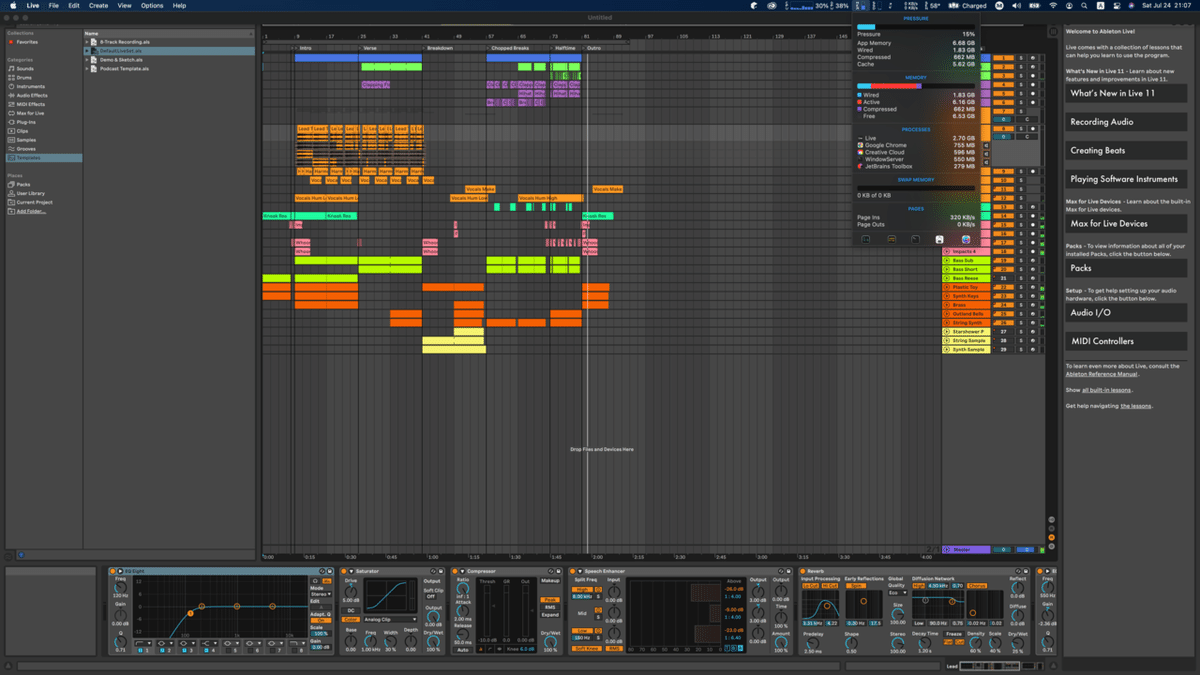Solo the Bass Sub track
The width and height of the screenshot is (1200, 675).
1020,260
